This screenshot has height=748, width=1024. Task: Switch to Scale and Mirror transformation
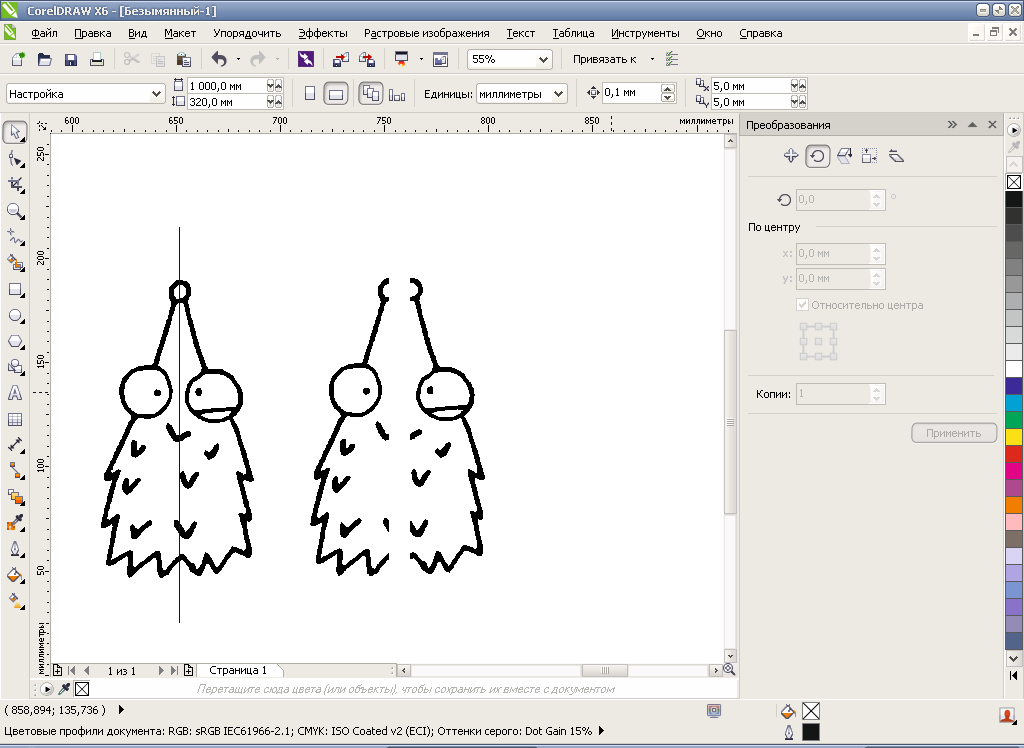[844, 155]
